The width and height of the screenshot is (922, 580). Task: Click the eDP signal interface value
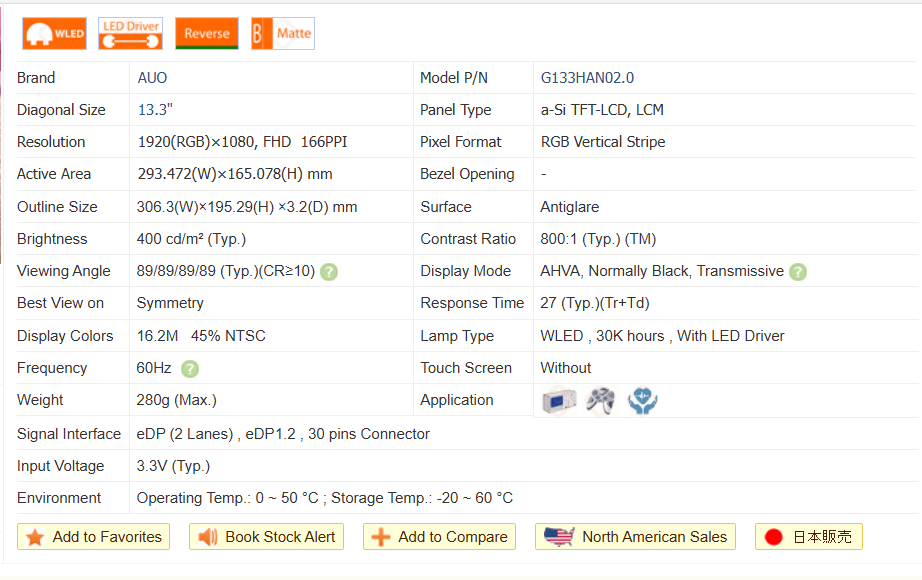[x=283, y=434]
